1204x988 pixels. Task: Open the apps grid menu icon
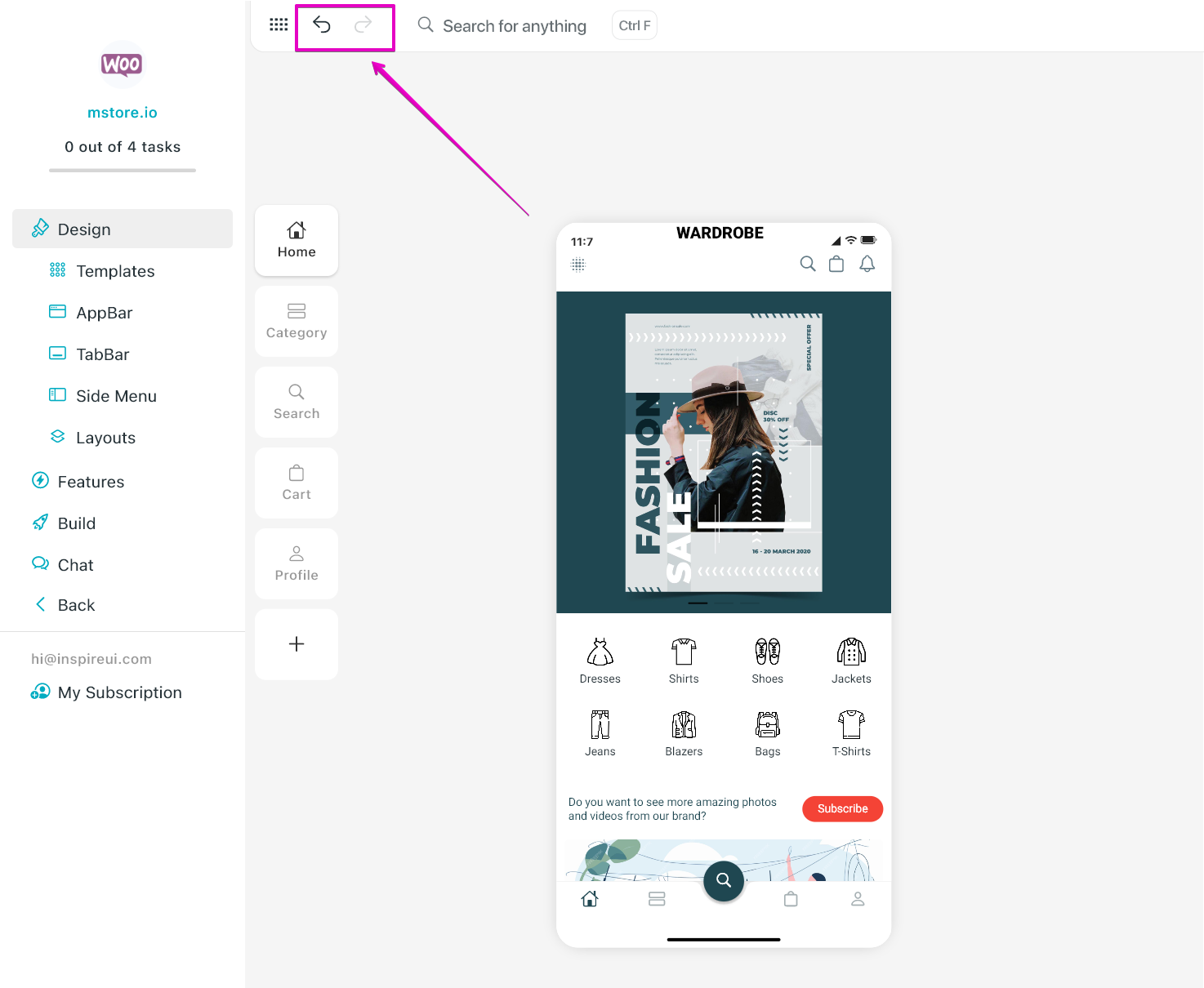(279, 24)
